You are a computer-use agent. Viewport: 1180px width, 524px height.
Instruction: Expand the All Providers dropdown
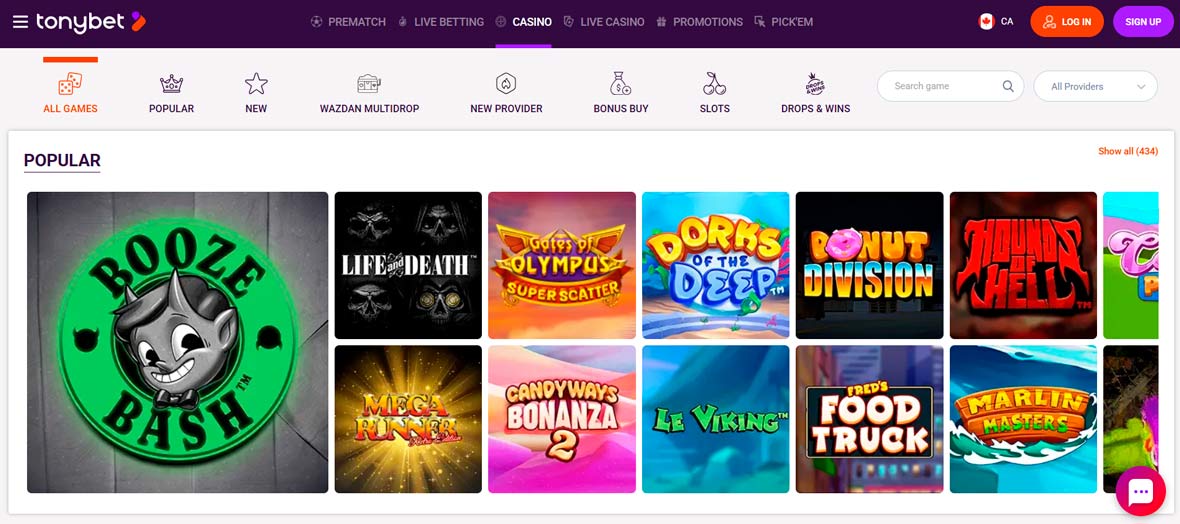1096,87
